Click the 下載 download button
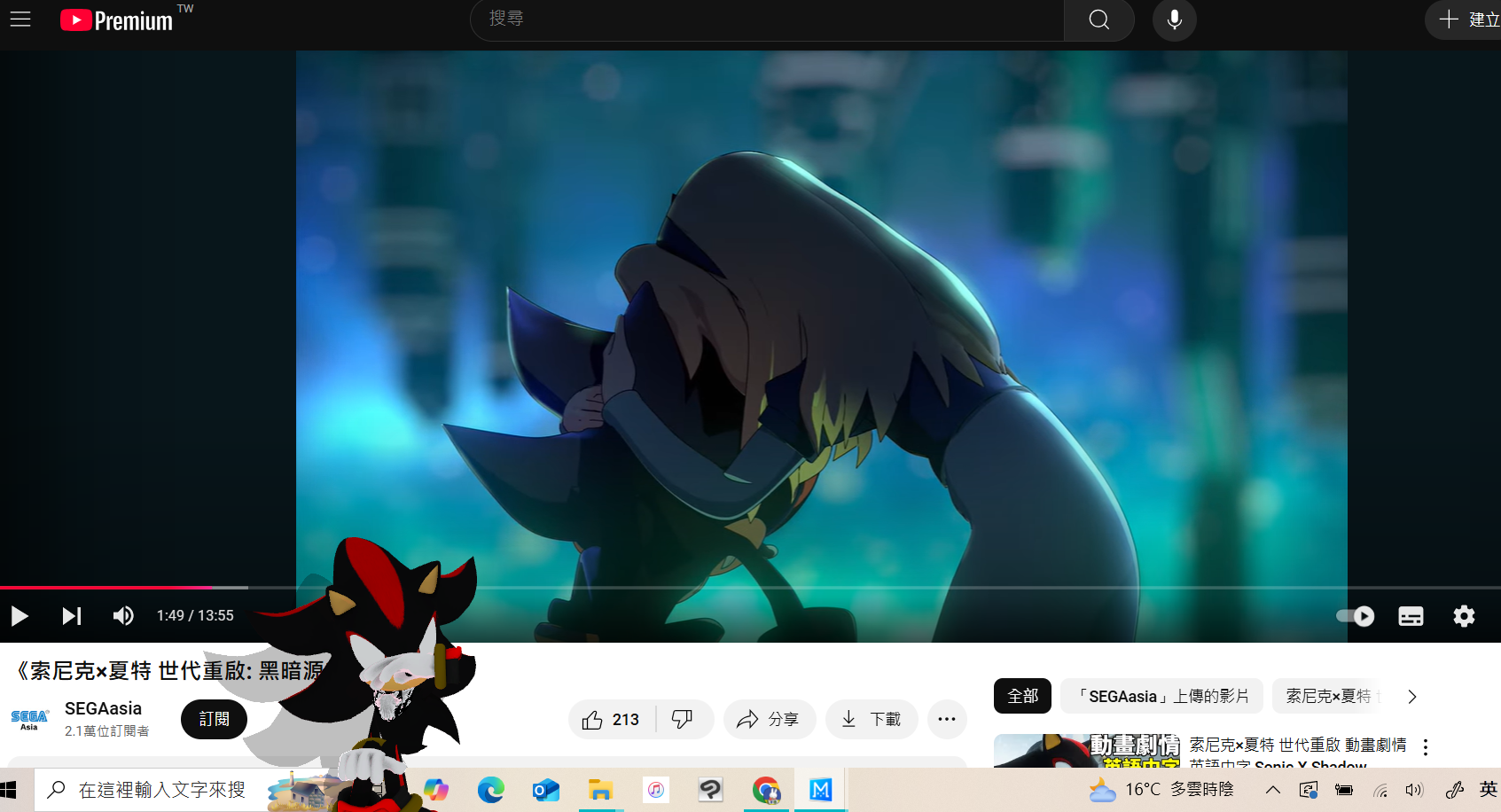Screen dimensions: 1501x812 (x=871, y=719)
